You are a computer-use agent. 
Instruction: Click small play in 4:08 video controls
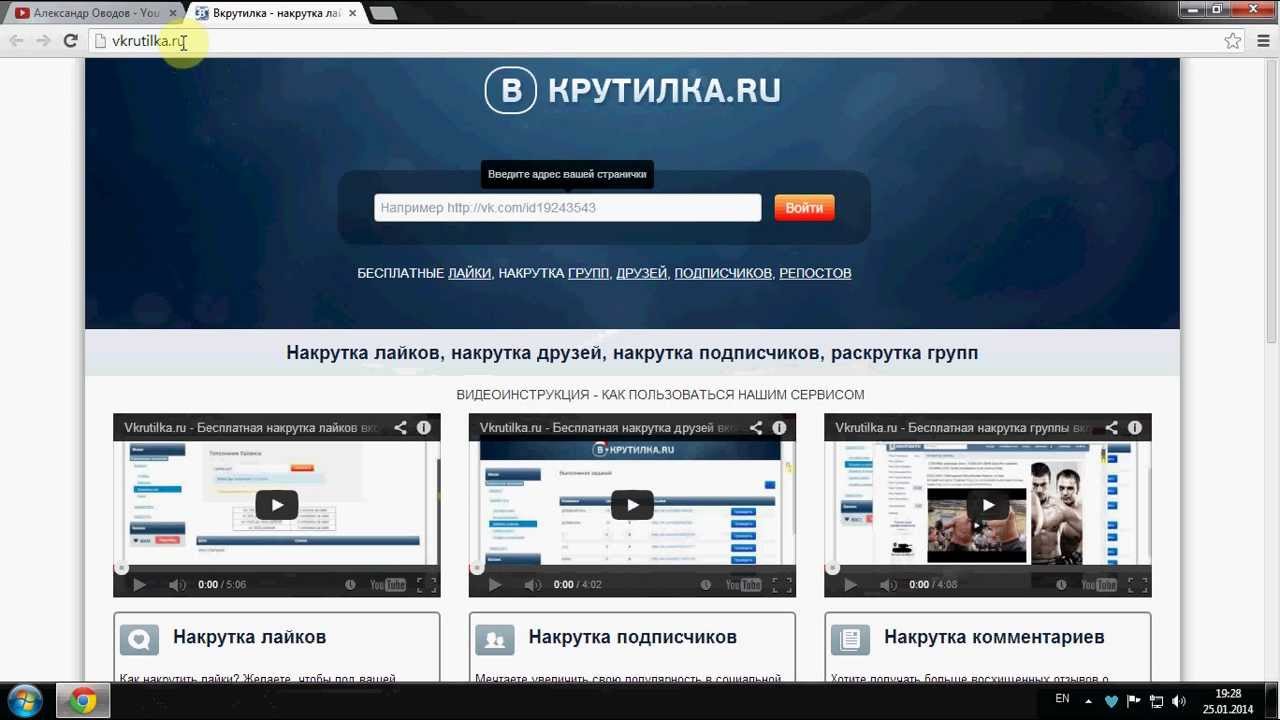(850, 585)
